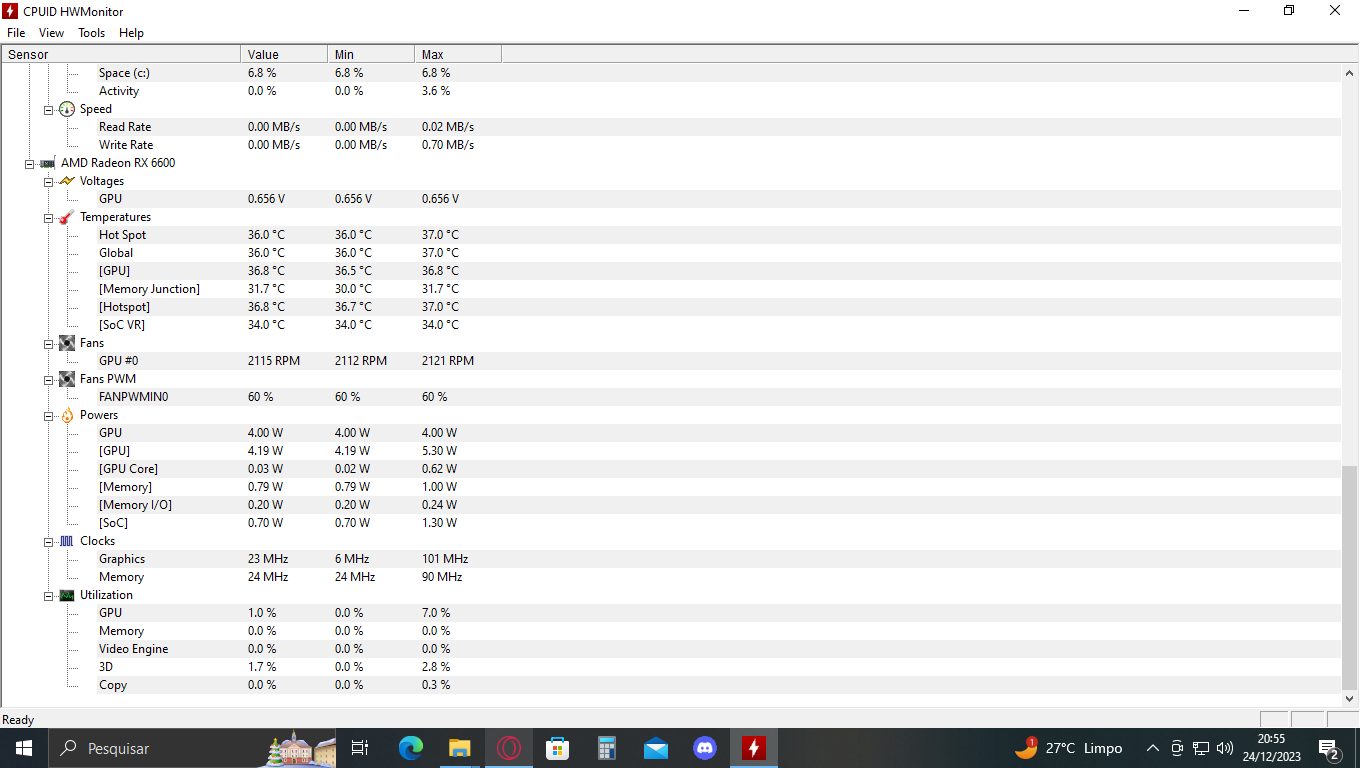Open Calculator from the taskbar
Viewport: 1360px width, 768px height.
pyautogui.click(x=607, y=748)
